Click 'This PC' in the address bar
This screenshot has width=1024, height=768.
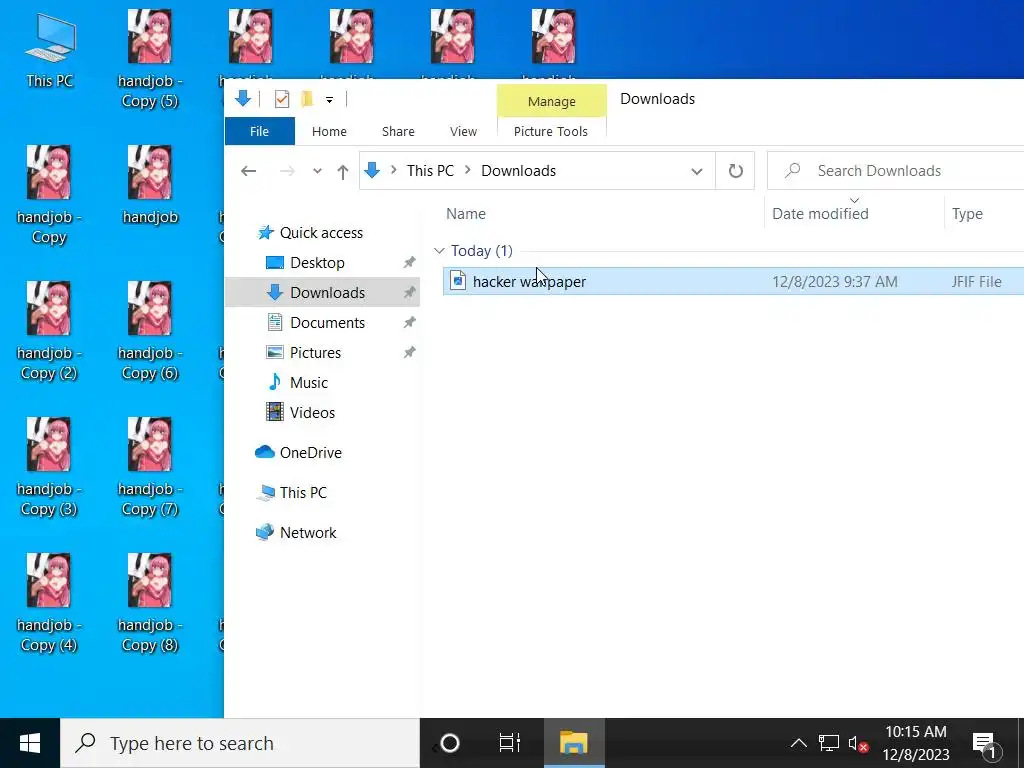430,170
